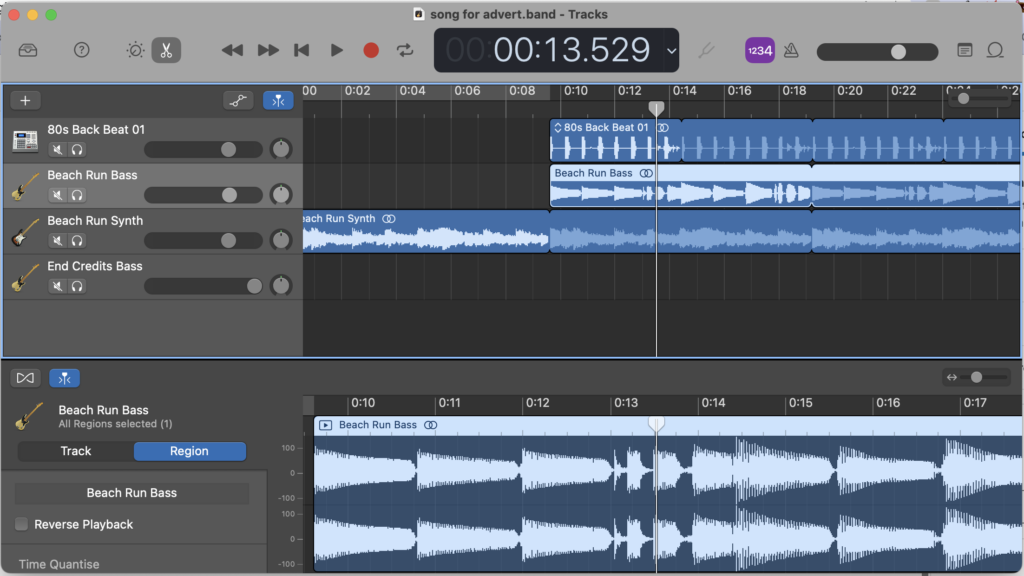Open the Tuner
Viewport: 1024px width, 576px height.
[706, 50]
